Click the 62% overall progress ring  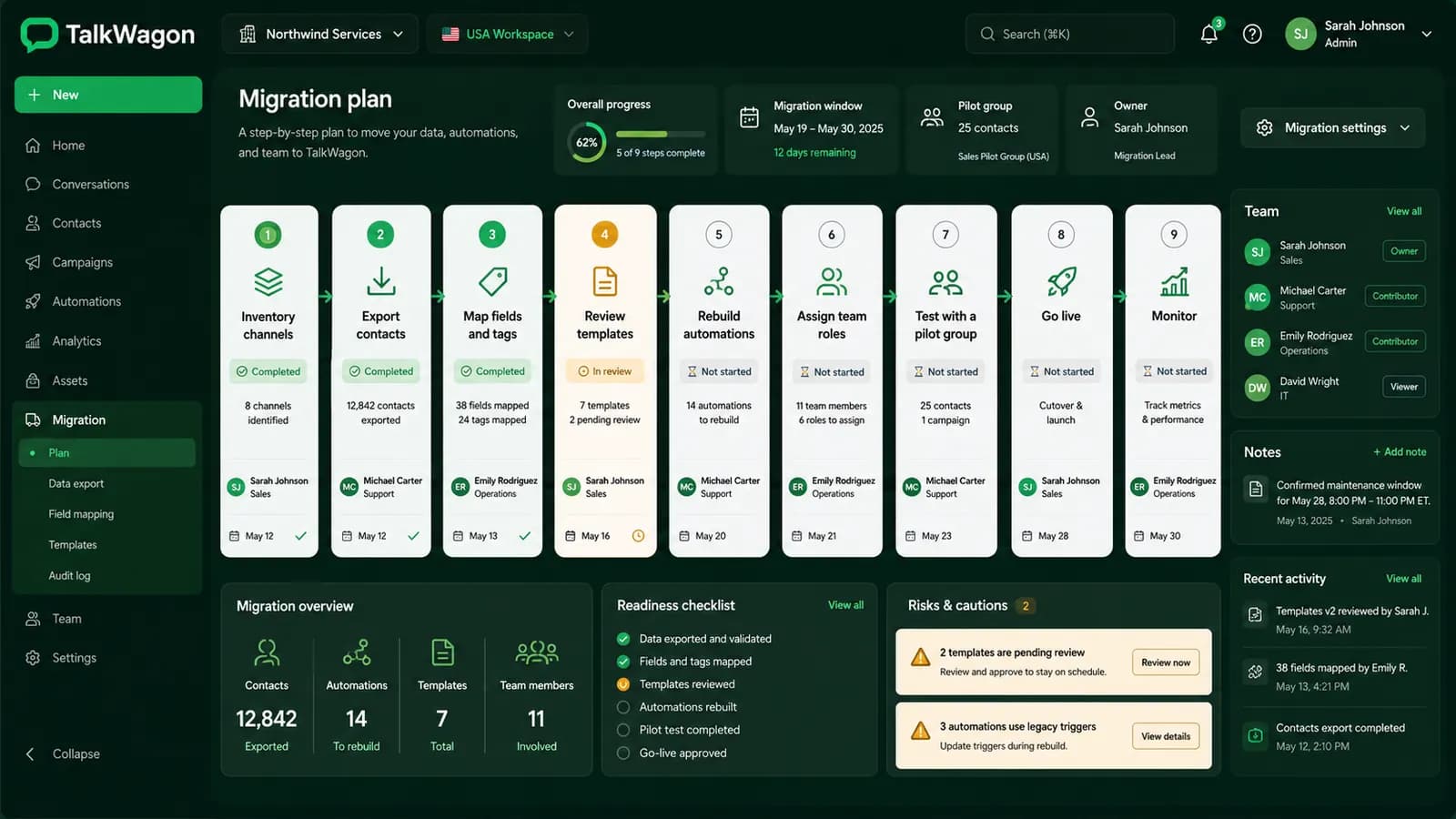coord(587,143)
